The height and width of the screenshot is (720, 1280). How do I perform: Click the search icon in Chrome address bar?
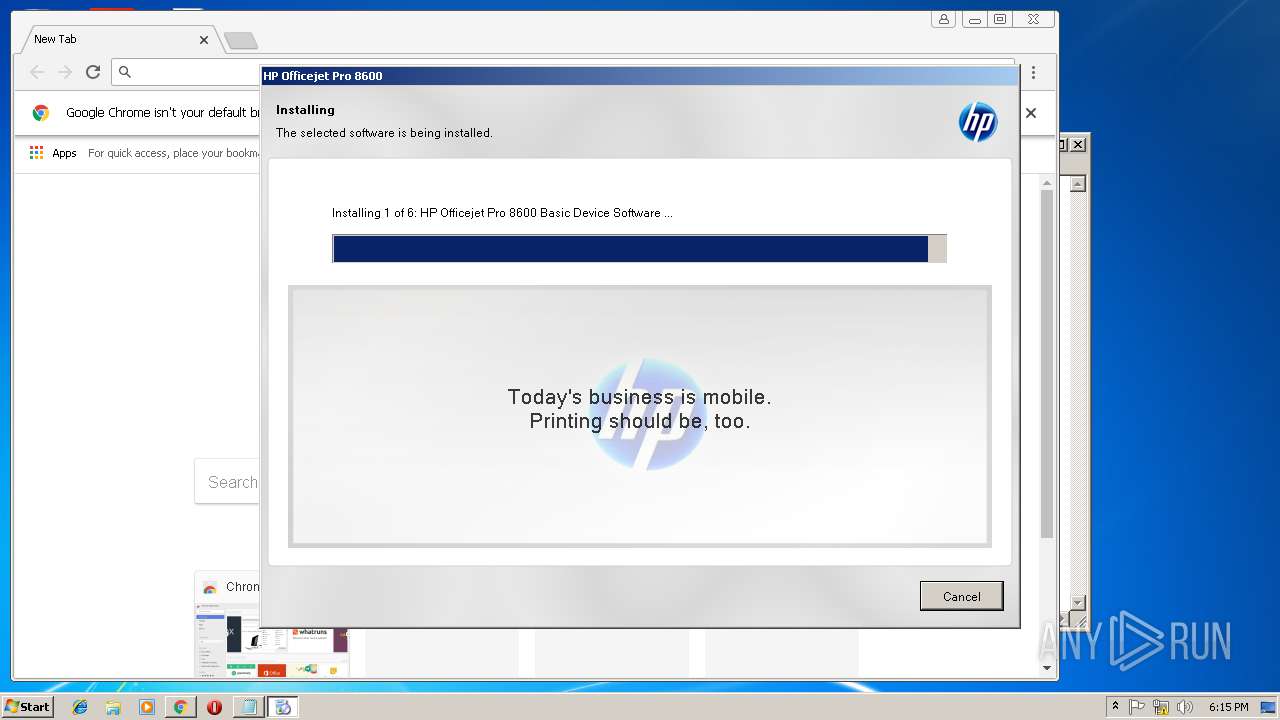point(125,72)
